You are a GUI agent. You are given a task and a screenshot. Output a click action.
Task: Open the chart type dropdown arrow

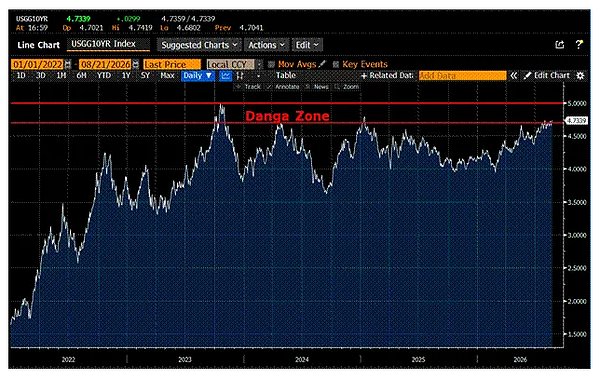tap(258, 76)
